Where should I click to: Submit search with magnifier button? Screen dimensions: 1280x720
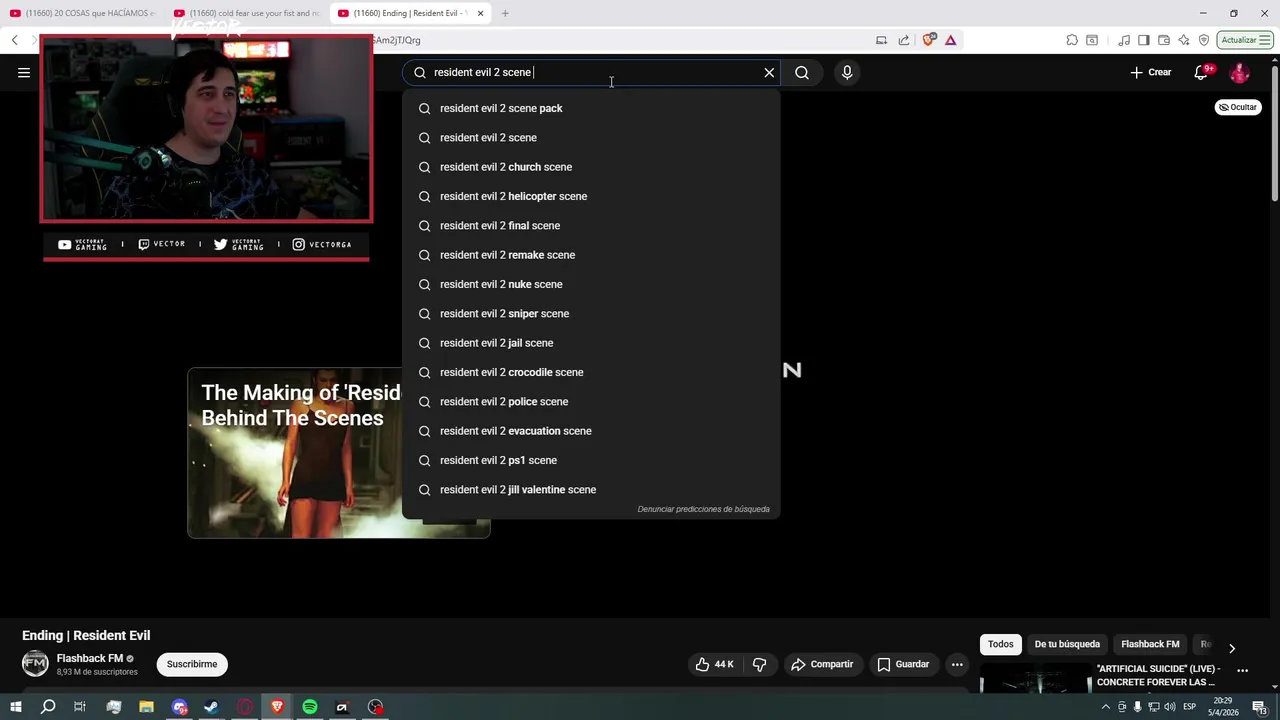(802, 72)
